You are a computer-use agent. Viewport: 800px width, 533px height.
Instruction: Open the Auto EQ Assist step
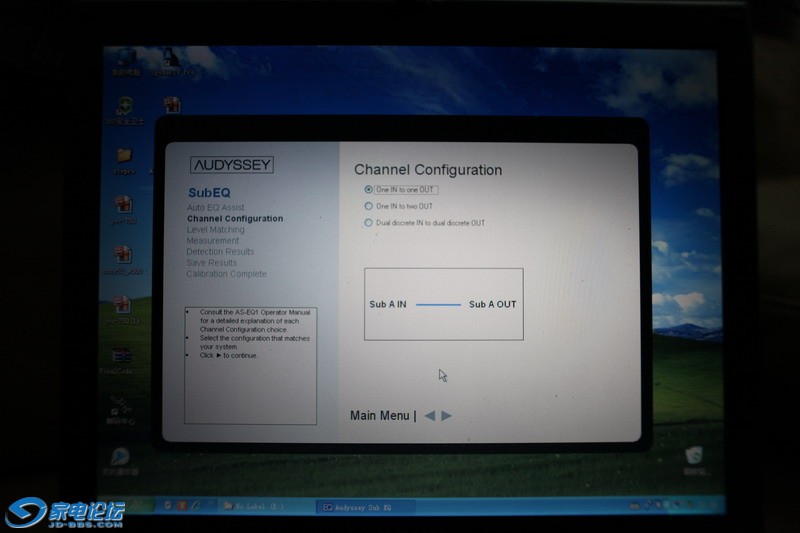point(215,208)
